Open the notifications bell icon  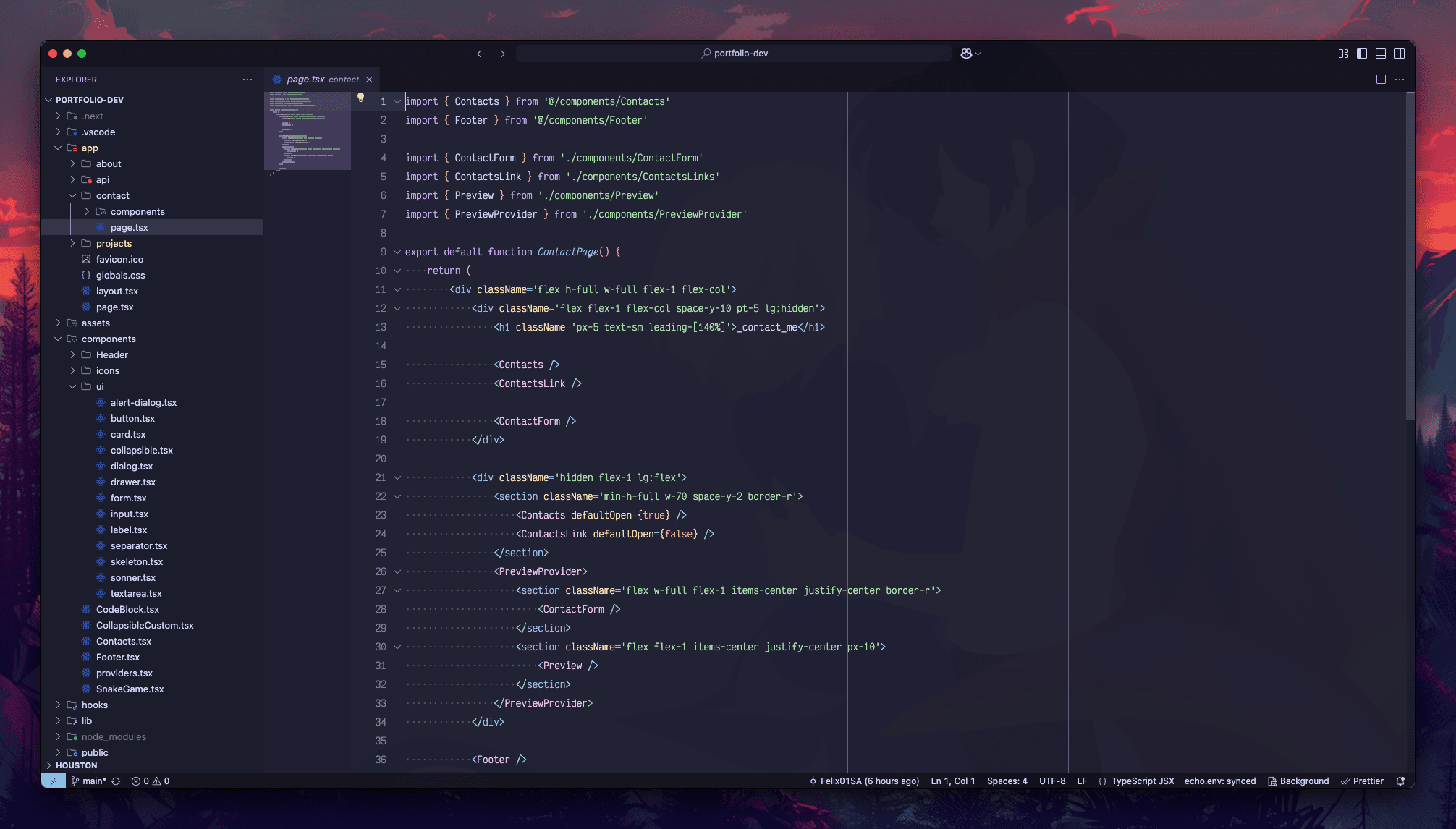coord(1400,781)
